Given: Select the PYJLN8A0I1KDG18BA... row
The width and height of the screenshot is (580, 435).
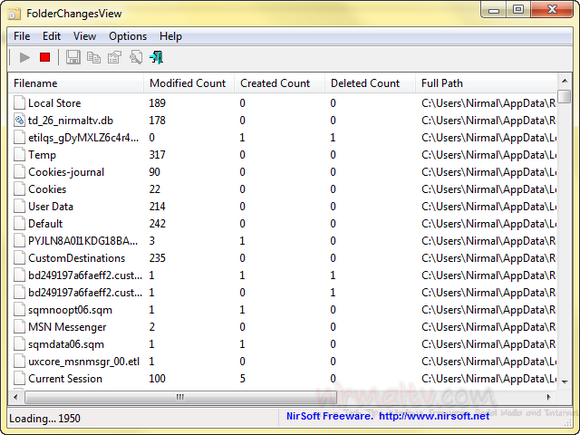Looking at the screenshot, I should pyautogui.click(x=283, y=241).
